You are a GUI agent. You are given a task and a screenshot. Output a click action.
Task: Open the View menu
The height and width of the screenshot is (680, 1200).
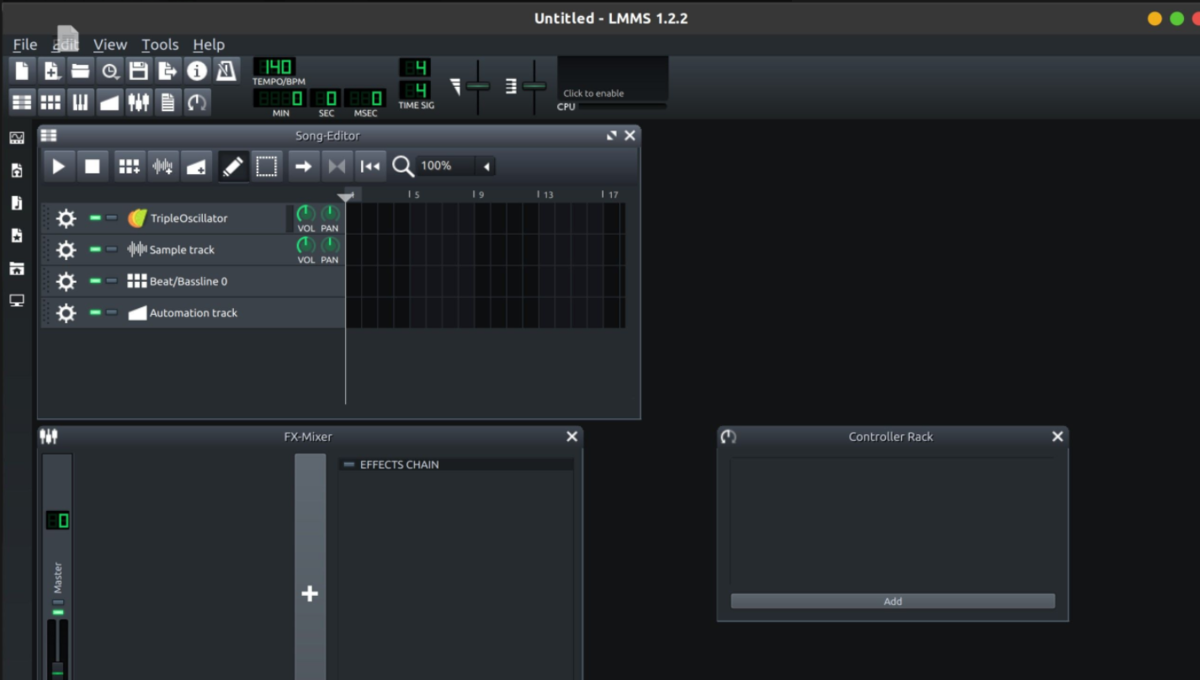coord(110,44)
